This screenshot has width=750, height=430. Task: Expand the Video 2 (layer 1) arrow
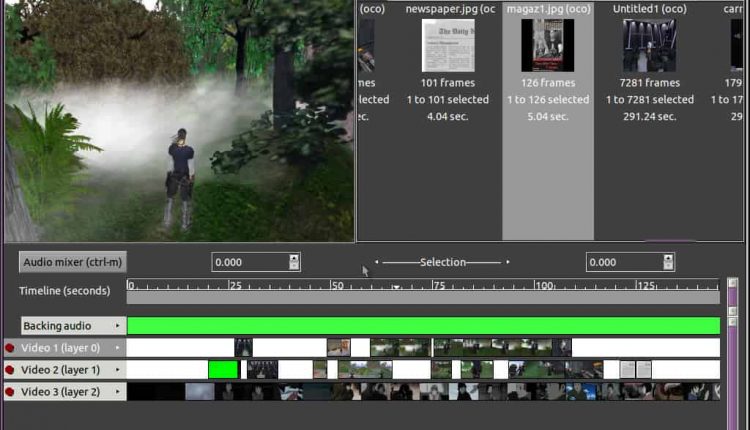[x=117, y=370]
